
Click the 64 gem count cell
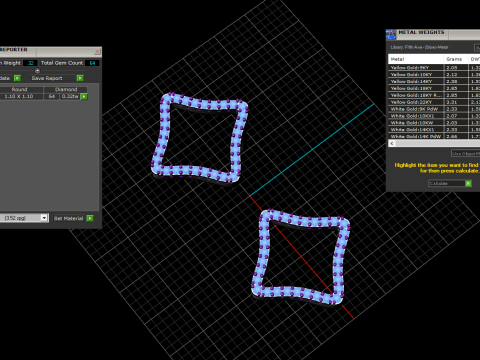click(x=52, y=96)
